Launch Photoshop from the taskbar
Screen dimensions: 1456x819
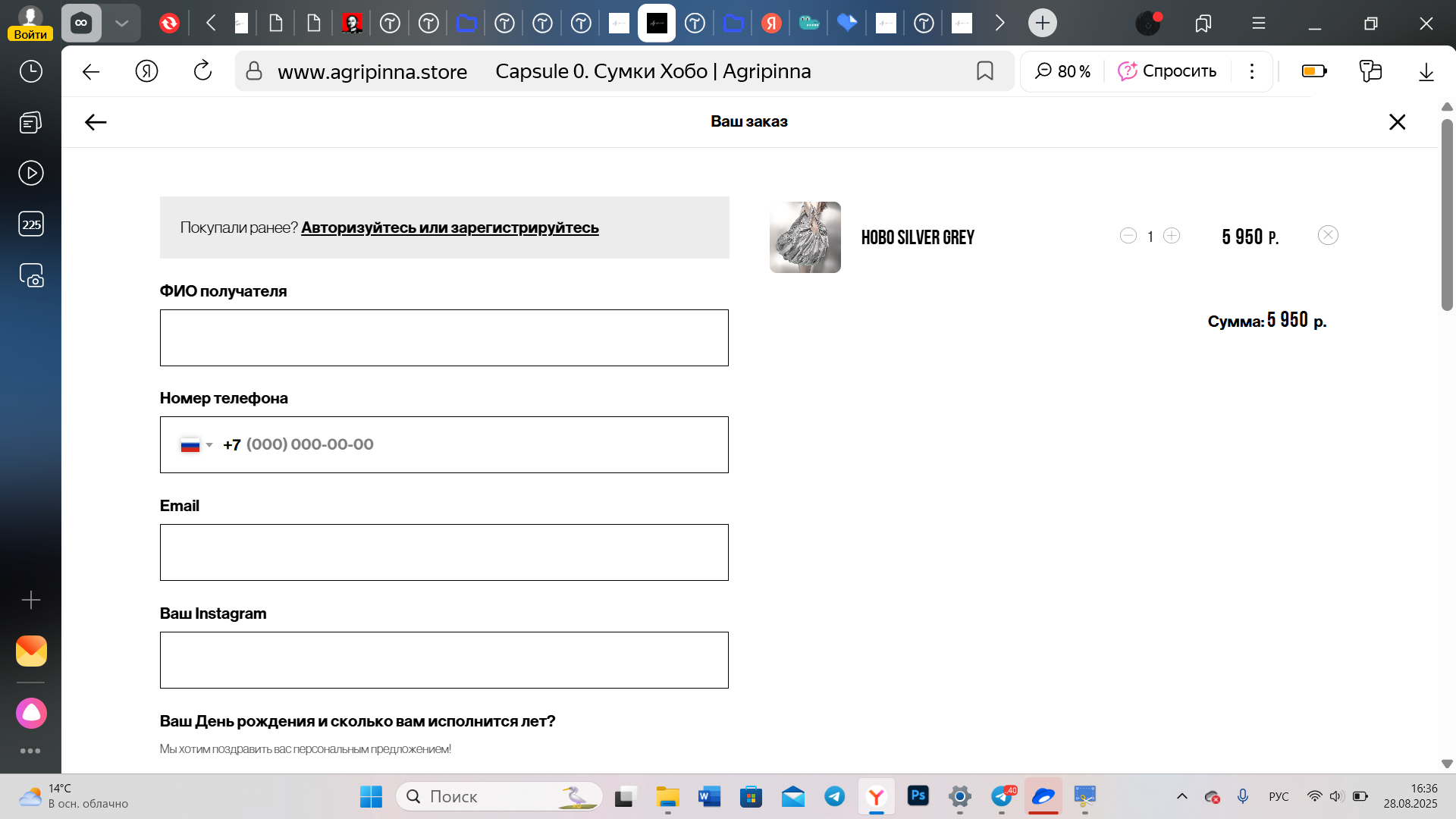coord(918,796)
